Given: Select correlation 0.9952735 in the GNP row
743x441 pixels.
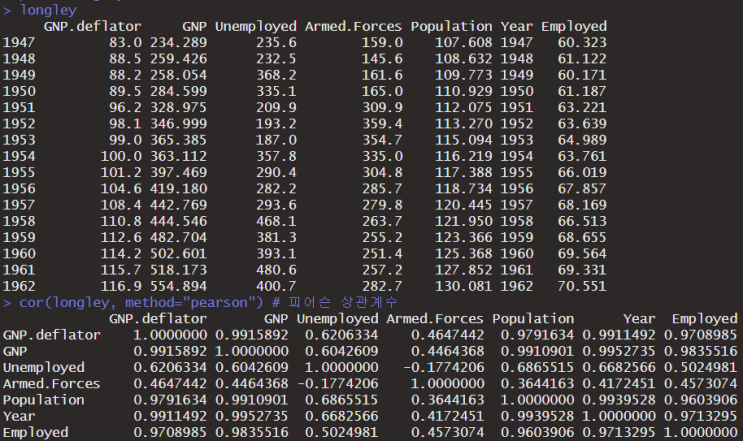Looking at the screenshot, I should click(x=619, y=351).
